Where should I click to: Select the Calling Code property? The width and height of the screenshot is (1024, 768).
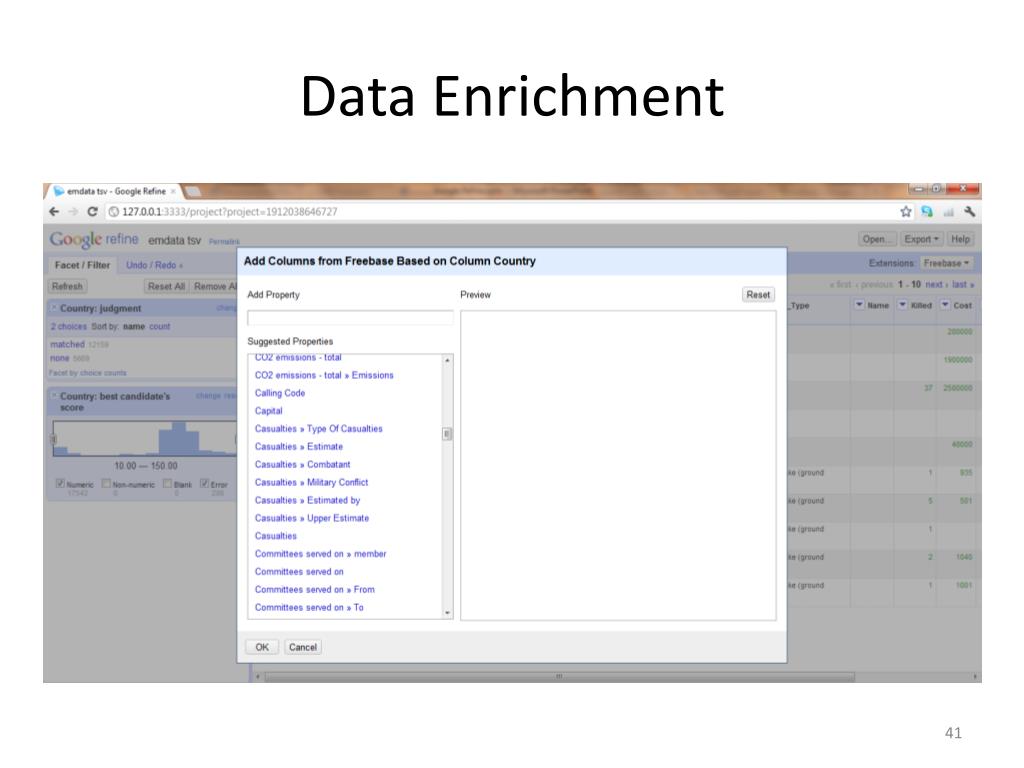[280, 393]
